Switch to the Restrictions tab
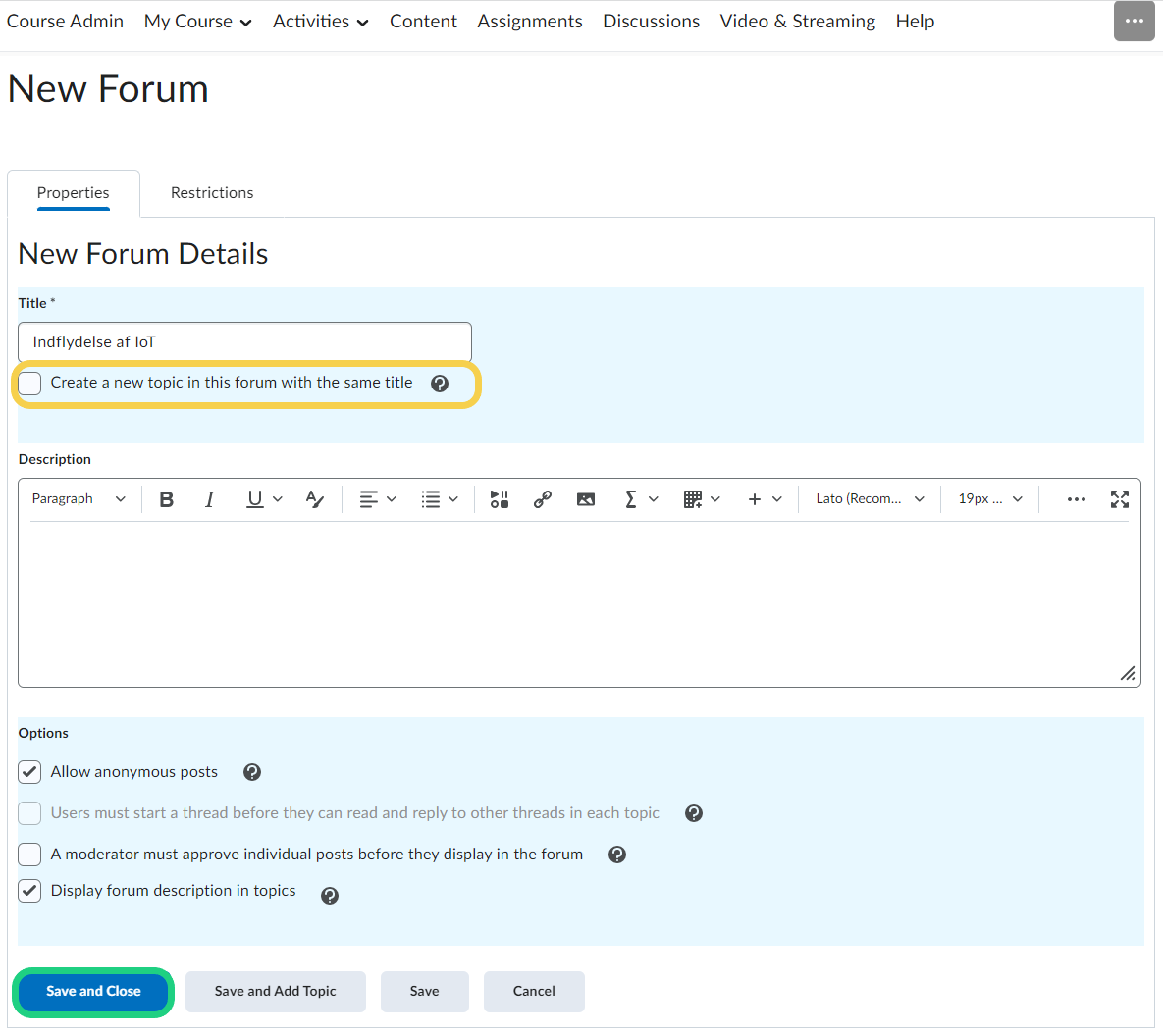The image size is (1163, 1036). click(x=212, y=193)
